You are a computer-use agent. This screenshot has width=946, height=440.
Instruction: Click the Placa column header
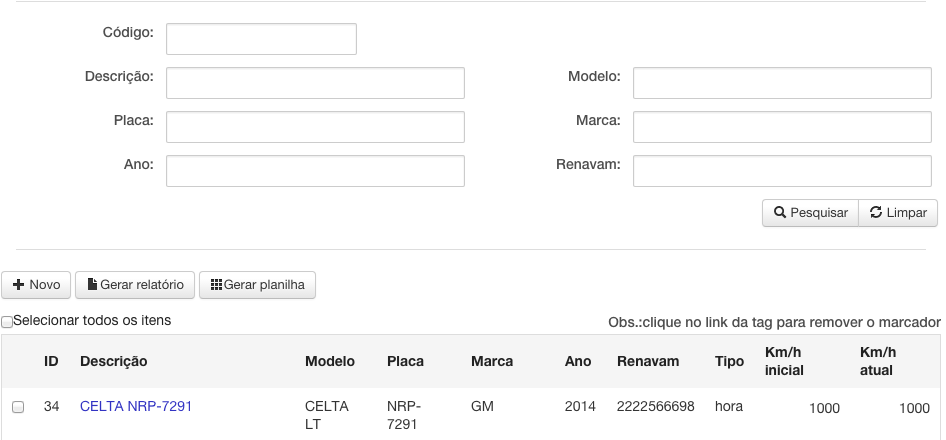405,361
